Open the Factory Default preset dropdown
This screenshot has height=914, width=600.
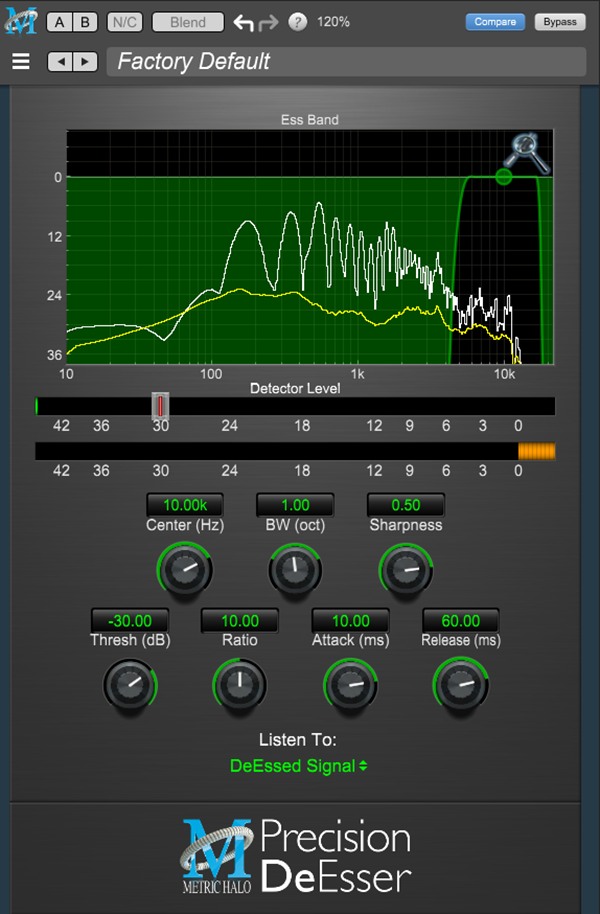tap(345, 62)
